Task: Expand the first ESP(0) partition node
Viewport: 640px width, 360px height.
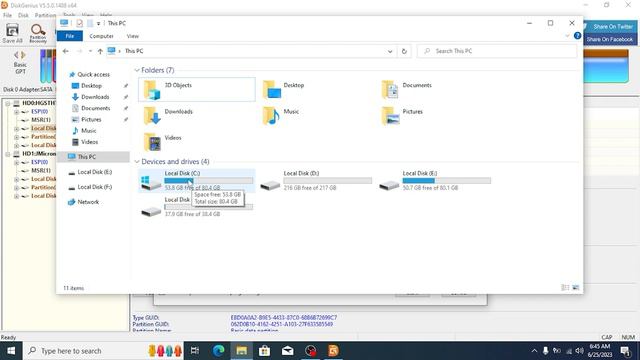Action: [x=17, y=112]
